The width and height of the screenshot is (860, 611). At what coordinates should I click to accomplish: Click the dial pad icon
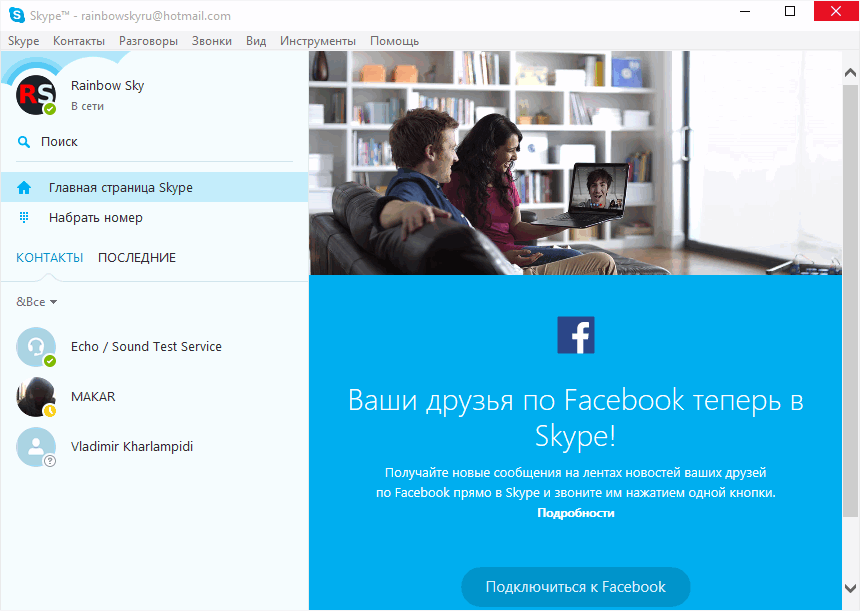pyautogui.click(x=24, y=217)
